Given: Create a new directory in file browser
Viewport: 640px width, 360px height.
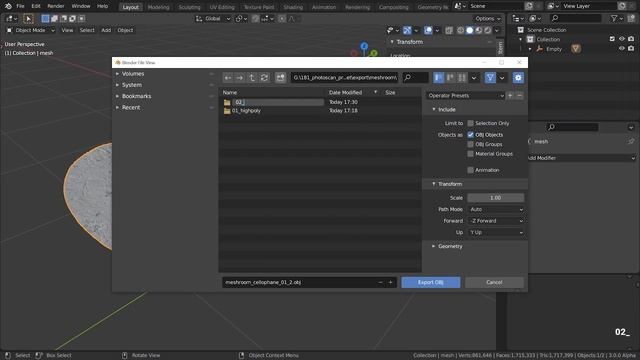Looking at the screenshot, I should pyautogui.click(x=280, y=78).
